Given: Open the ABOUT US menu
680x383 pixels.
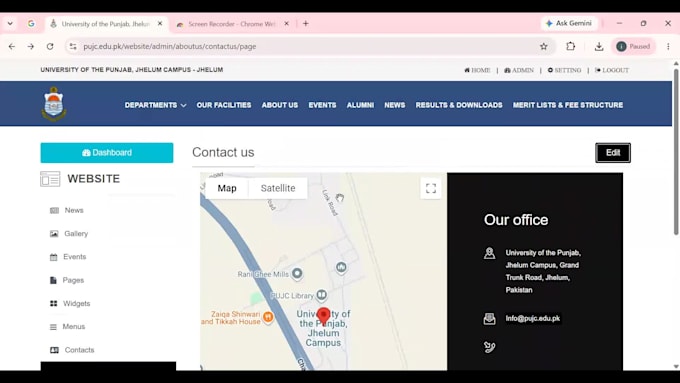Looking at the screenshot, I should point(280,105).
